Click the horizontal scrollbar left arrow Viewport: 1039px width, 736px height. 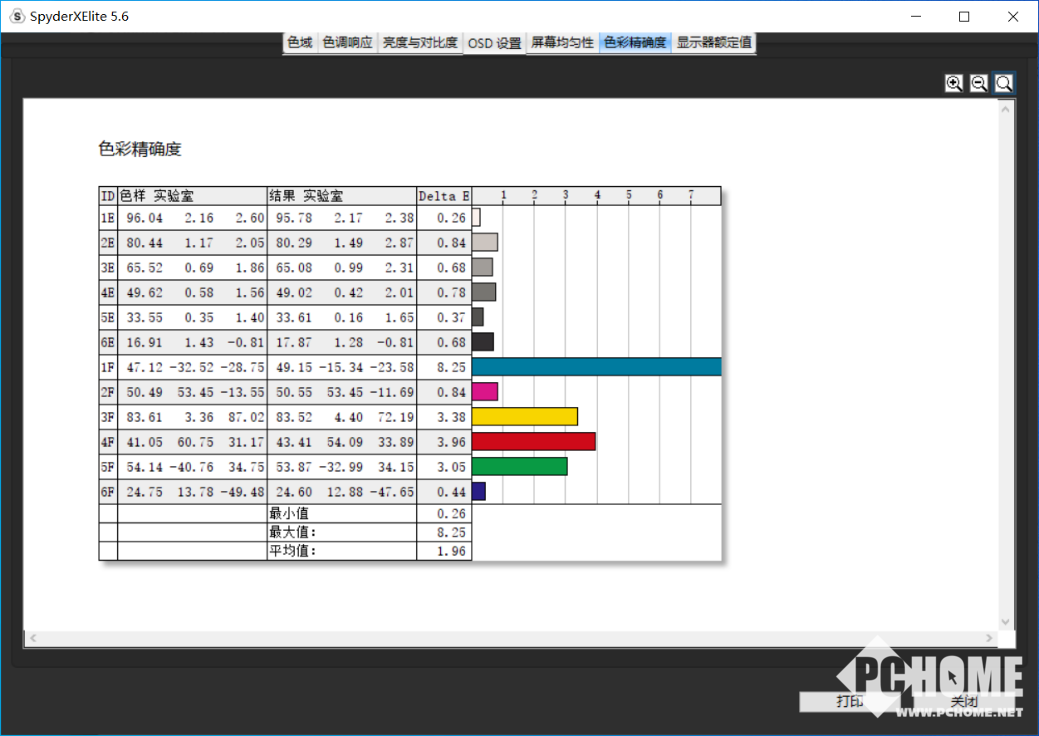tap(32, 638)
